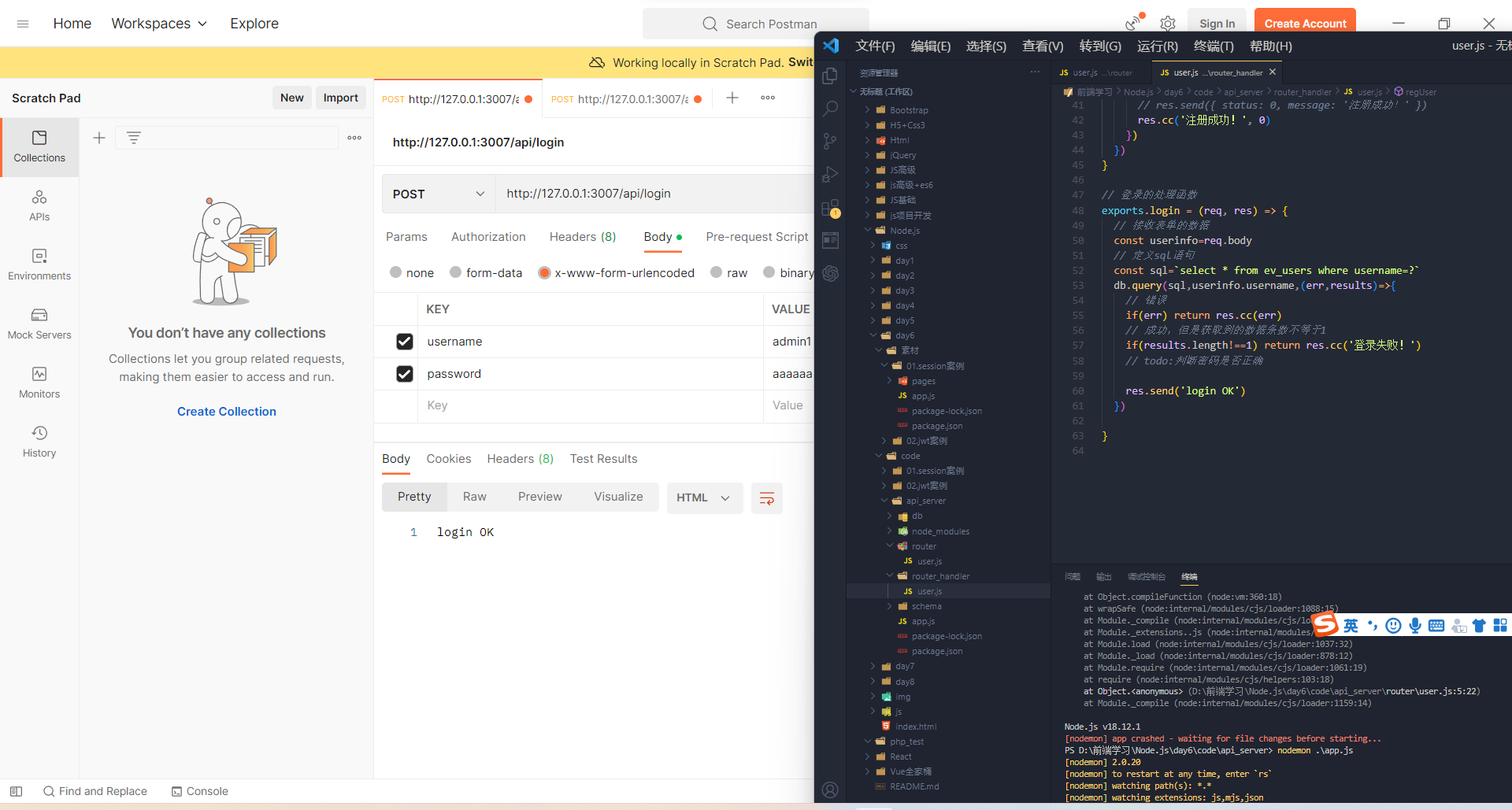
Task: Open the HTML response format dropdown
Action: coord(705,498)
